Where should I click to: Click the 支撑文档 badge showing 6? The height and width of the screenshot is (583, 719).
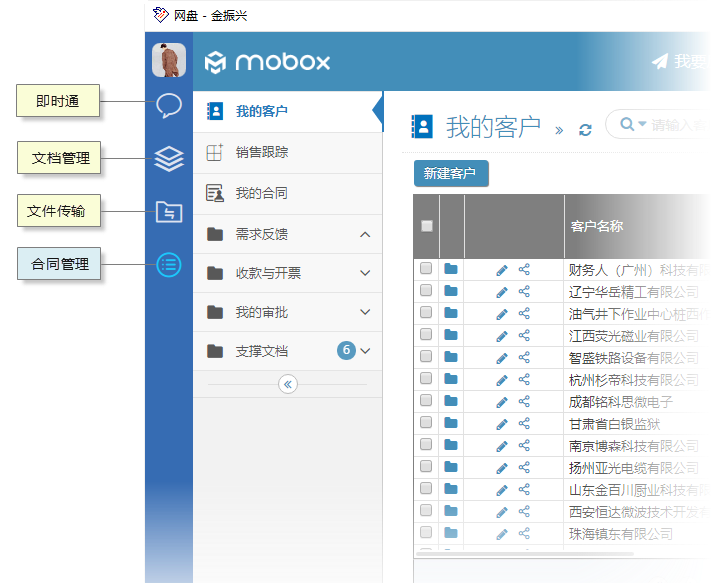coord(346,350)
